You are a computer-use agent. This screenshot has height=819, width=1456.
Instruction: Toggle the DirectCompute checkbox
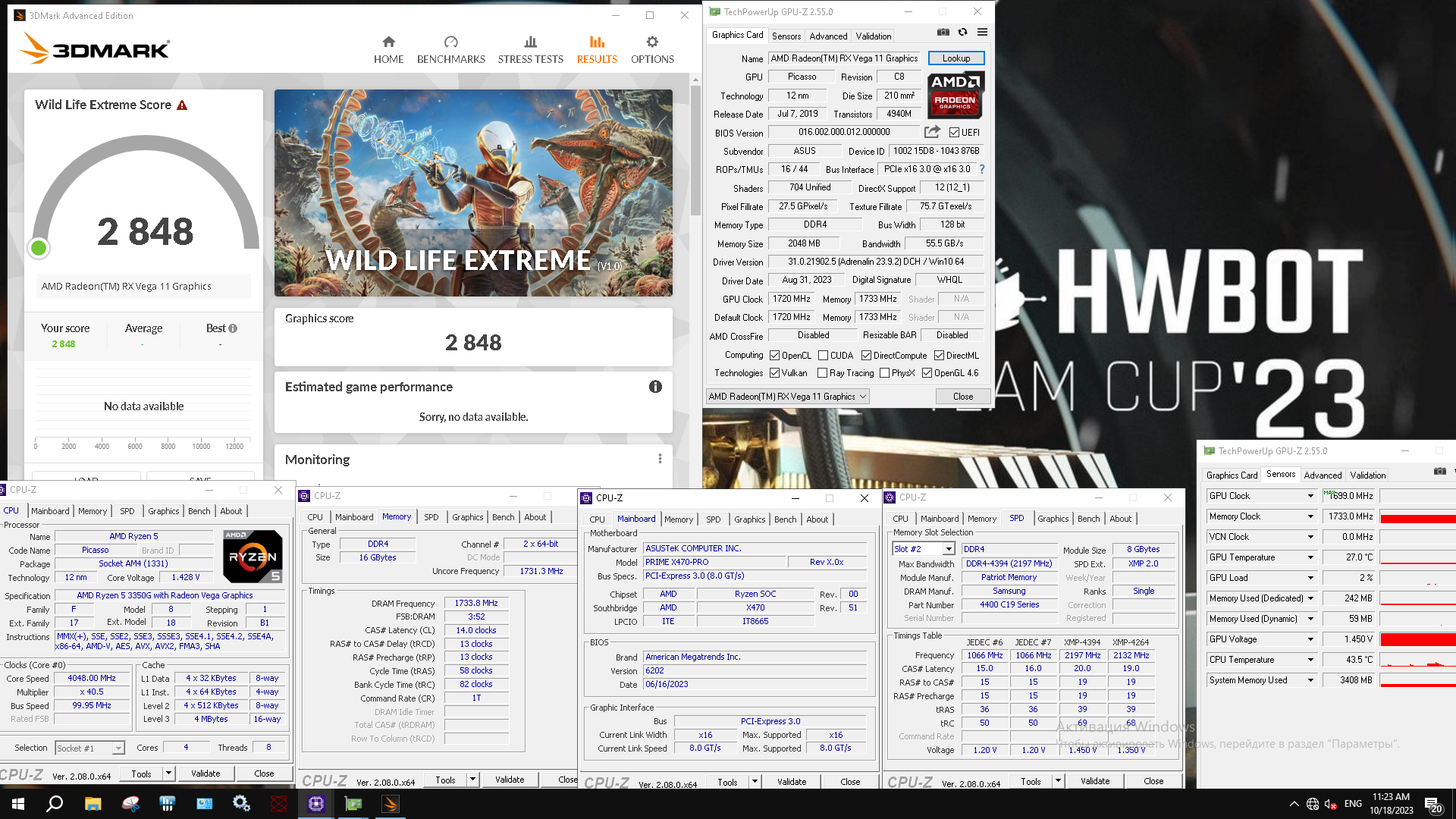click(866, 356)
